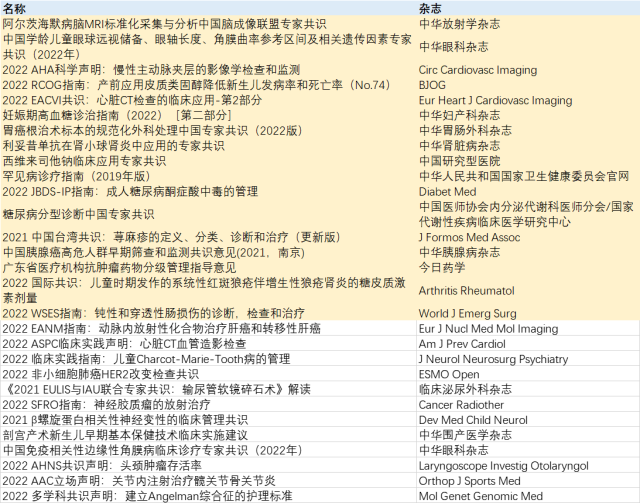640x503 pixels.
Task: Select the 剖宫产术新生儿早期基本保健 cell
Action: (x=208, y=435)
